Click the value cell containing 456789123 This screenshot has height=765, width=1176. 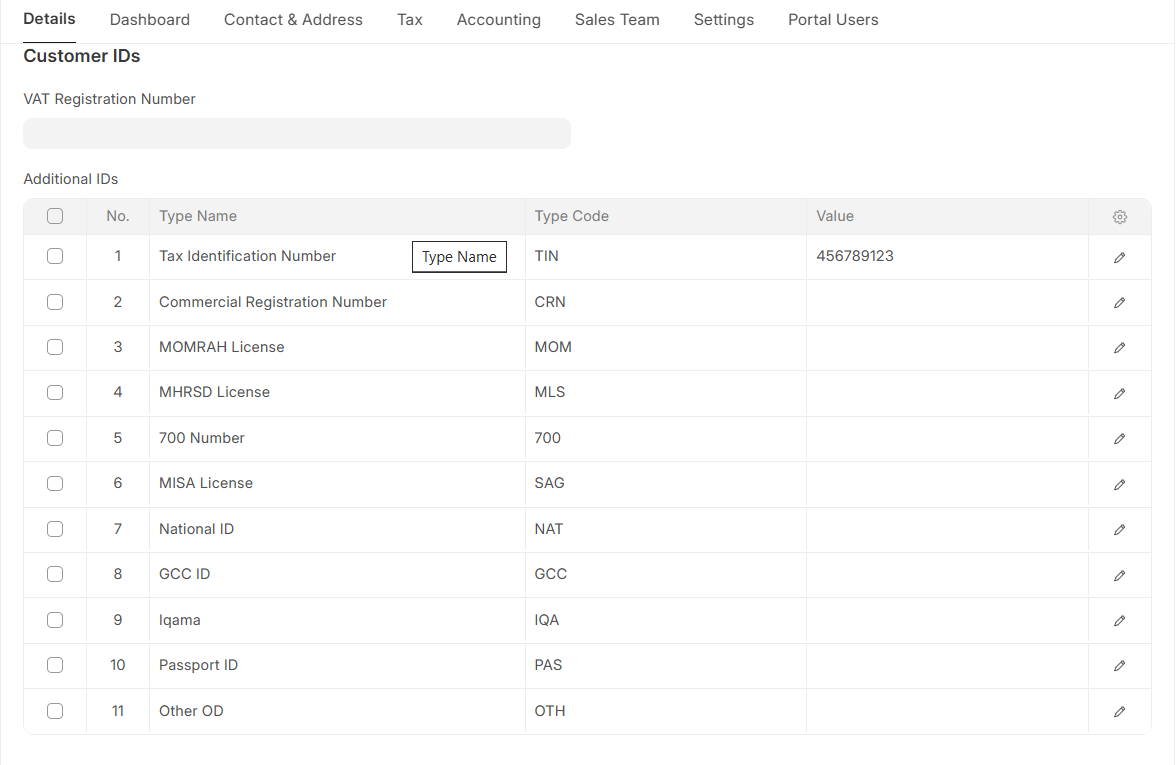click(x=945, y=257)
